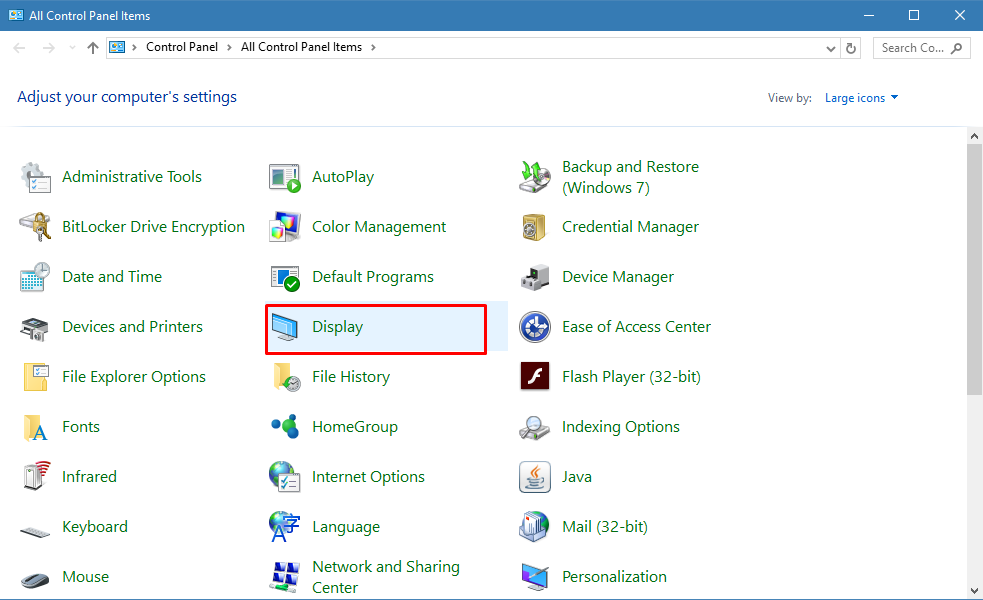This screenshot has width=983, height=600.
Task: Click the HomeGroup icon
Action: tap(285, 427)
